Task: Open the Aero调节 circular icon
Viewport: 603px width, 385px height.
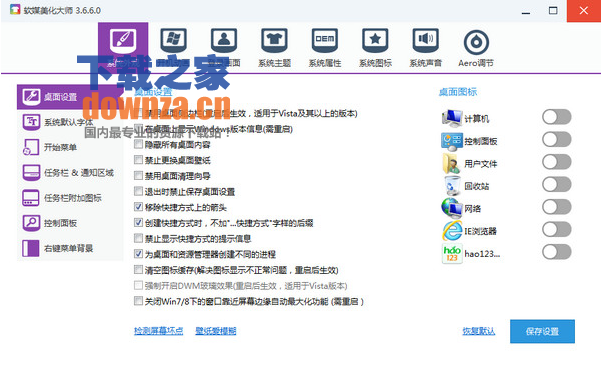Action: pyautogui.click(x=476, y=42)
